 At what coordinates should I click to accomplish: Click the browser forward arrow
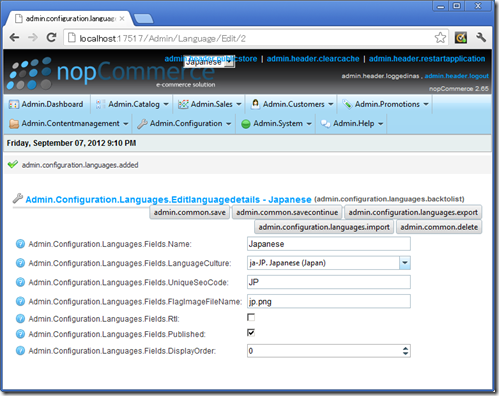tap(33, 38)
